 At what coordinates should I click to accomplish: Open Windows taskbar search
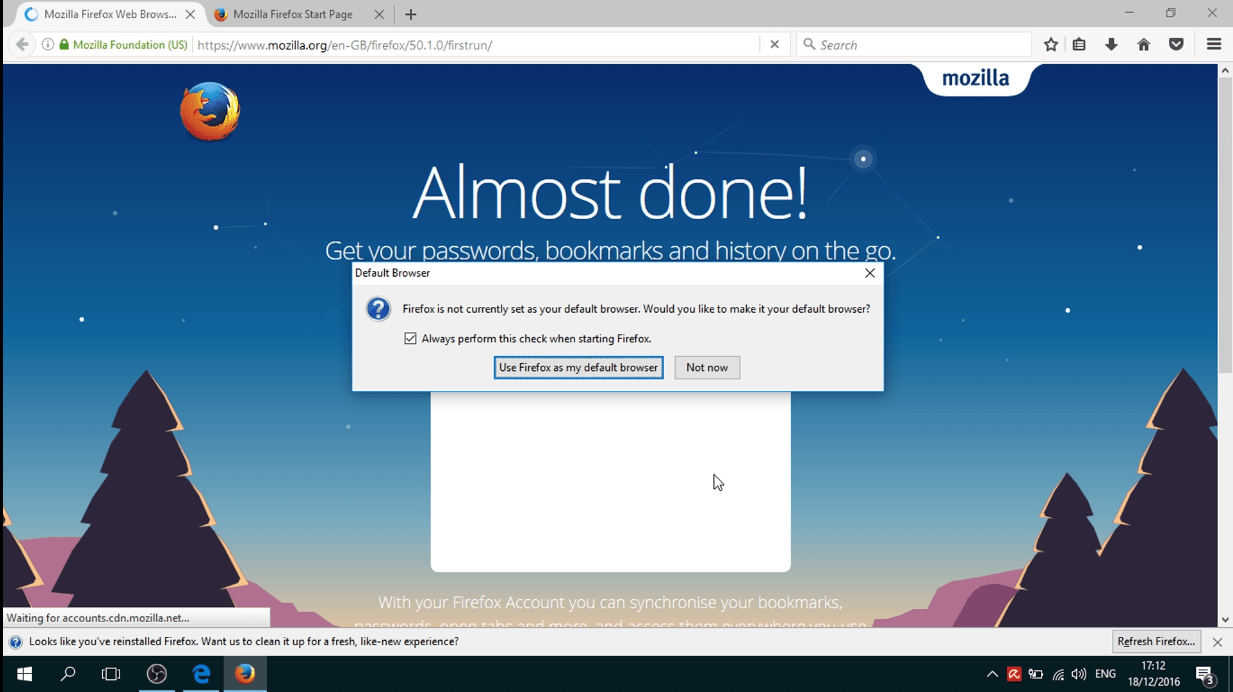[x=68, y=674]
